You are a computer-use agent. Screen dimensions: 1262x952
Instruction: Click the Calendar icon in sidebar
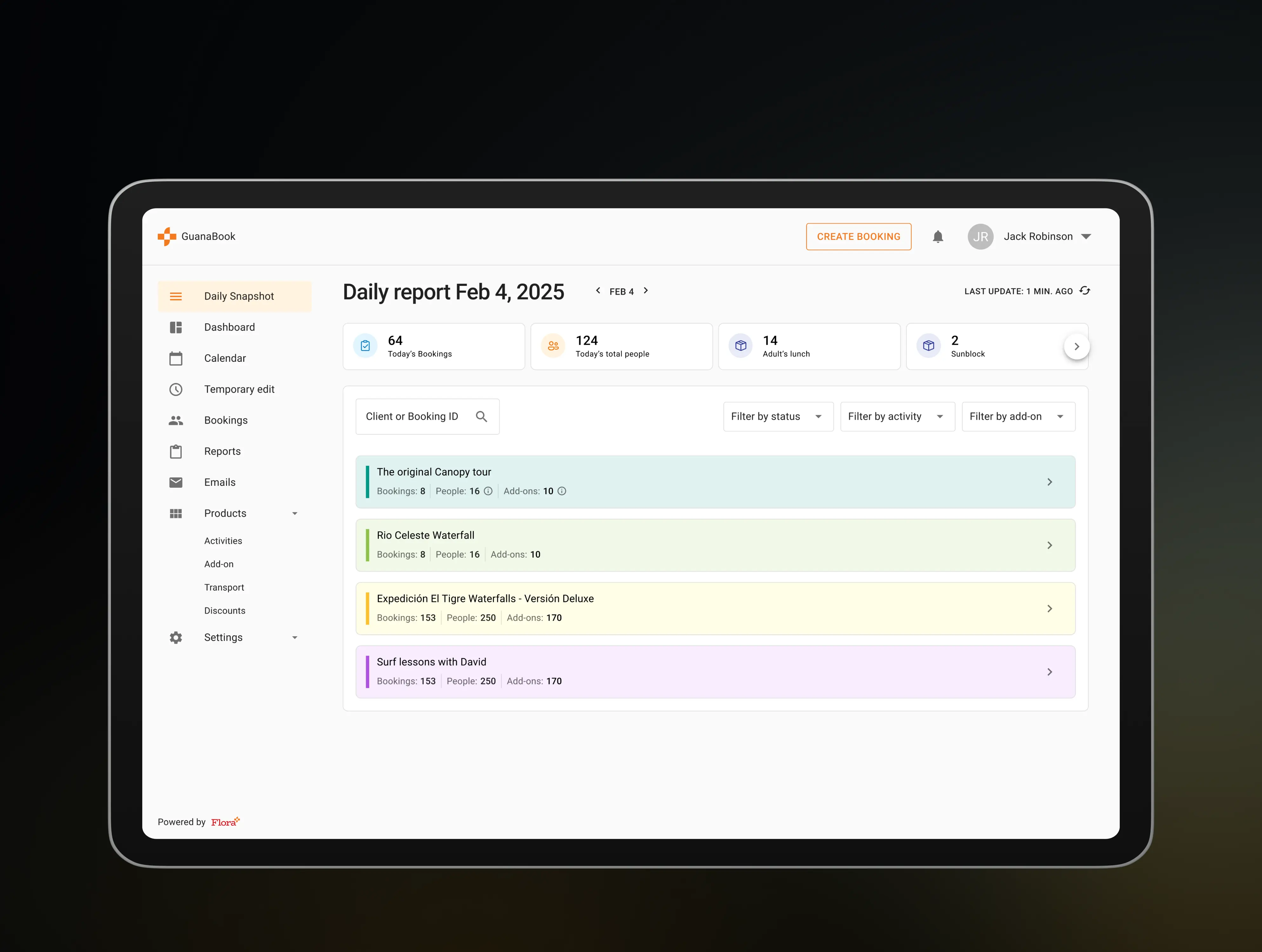pos(176,358)
